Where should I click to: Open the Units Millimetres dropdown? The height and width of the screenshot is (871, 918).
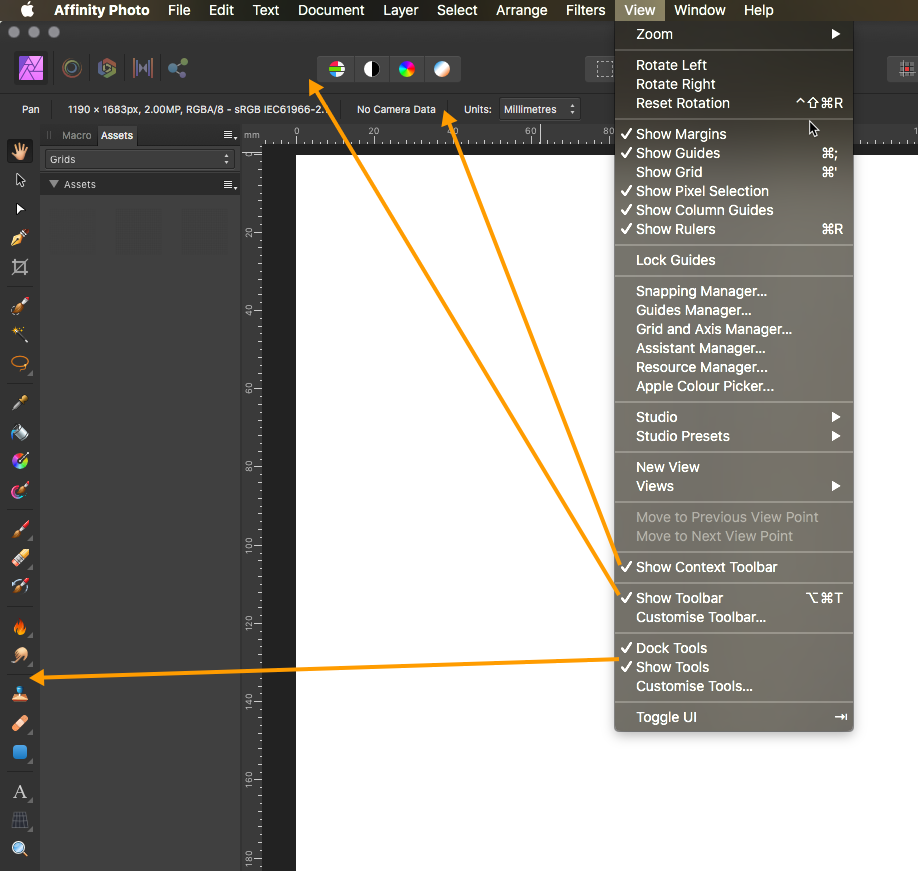pos(539,109)
